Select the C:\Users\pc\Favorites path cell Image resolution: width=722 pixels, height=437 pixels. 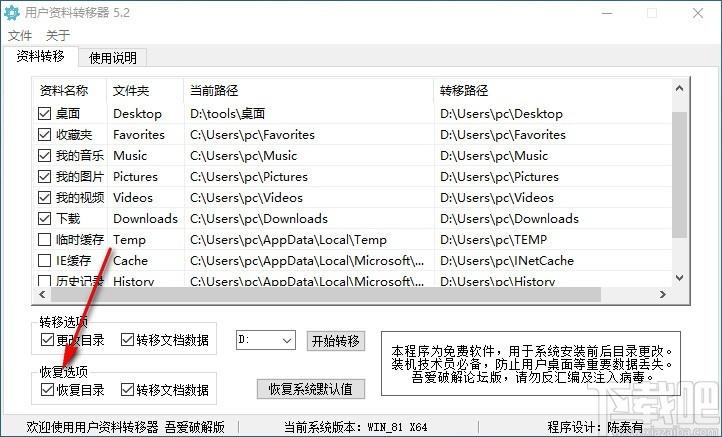252,134
